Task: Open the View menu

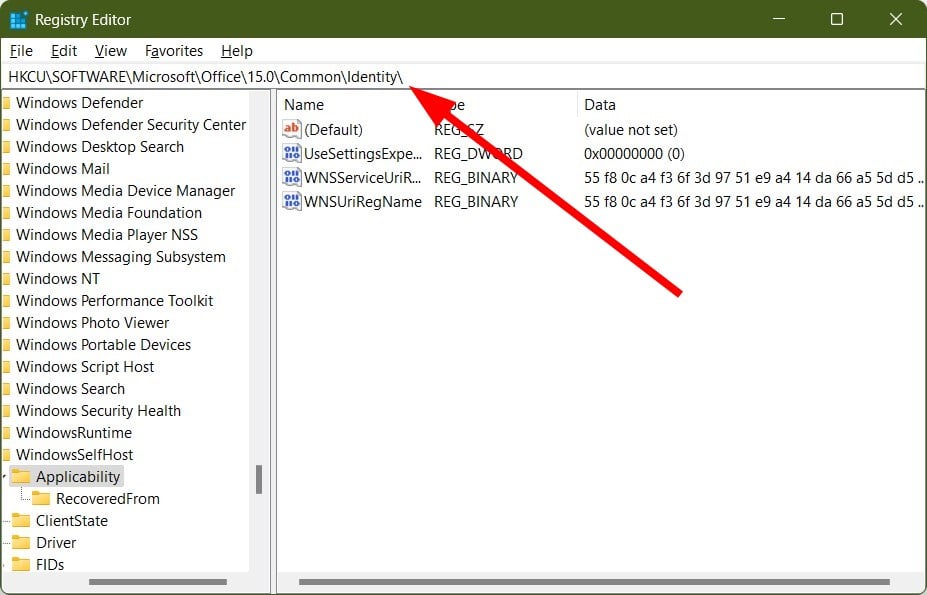Action: (x=111, y=51)
